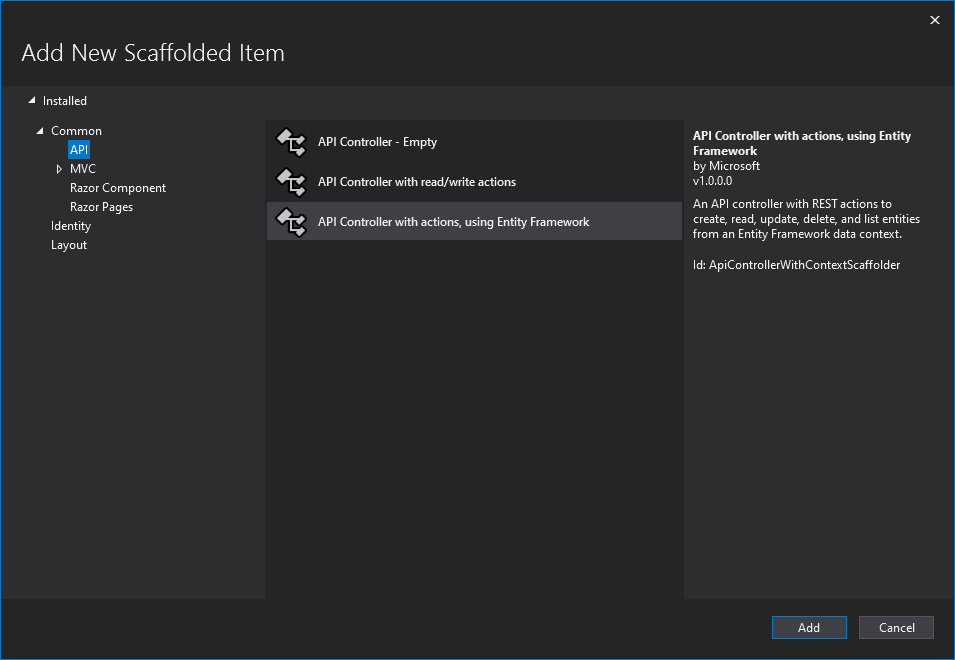Click the Installed header label
This screenshot has height=660, width=955.
tap(65, 101)
